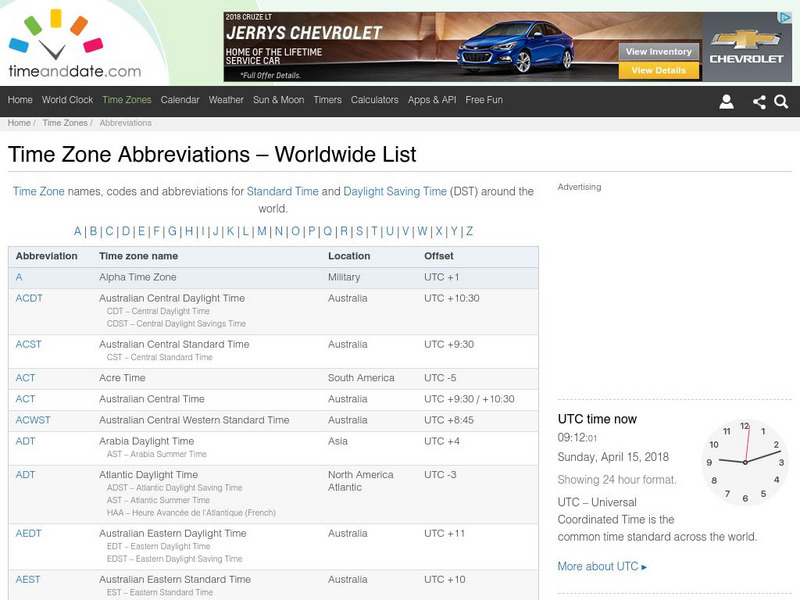Screen dimensions: 800x600
Task: Open the Time Zones menu
Action: click(127, 100)
